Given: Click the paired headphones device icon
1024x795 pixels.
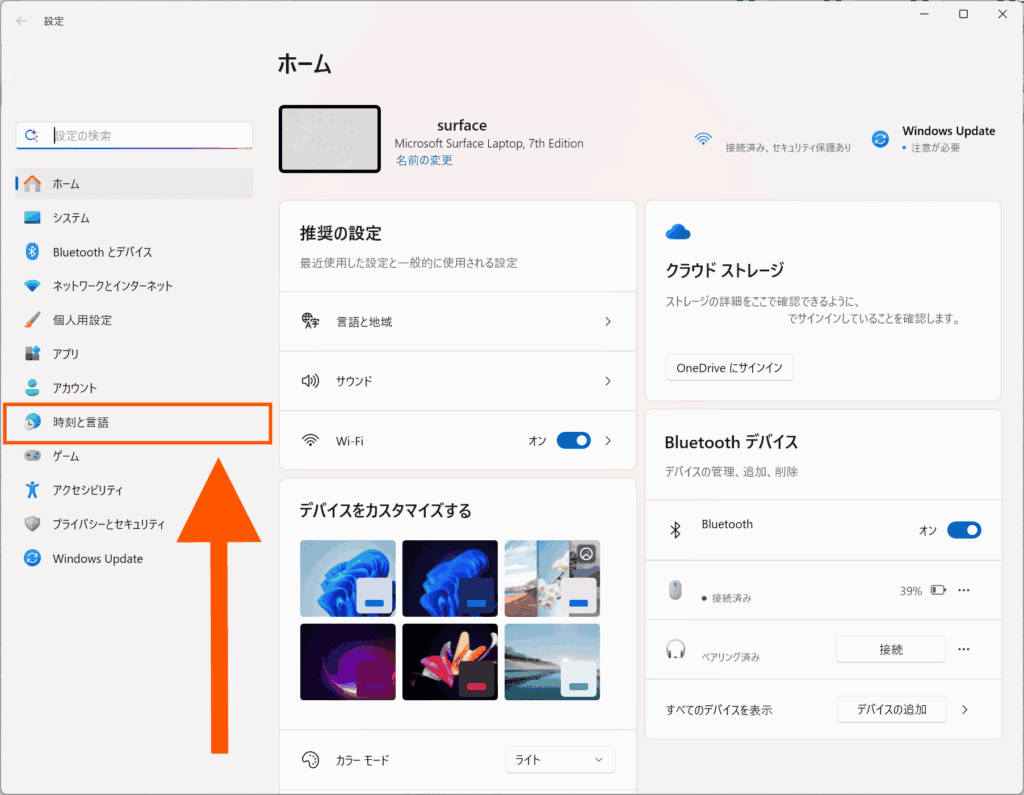Looking at the screenshot, I should (x=675, y=649).
